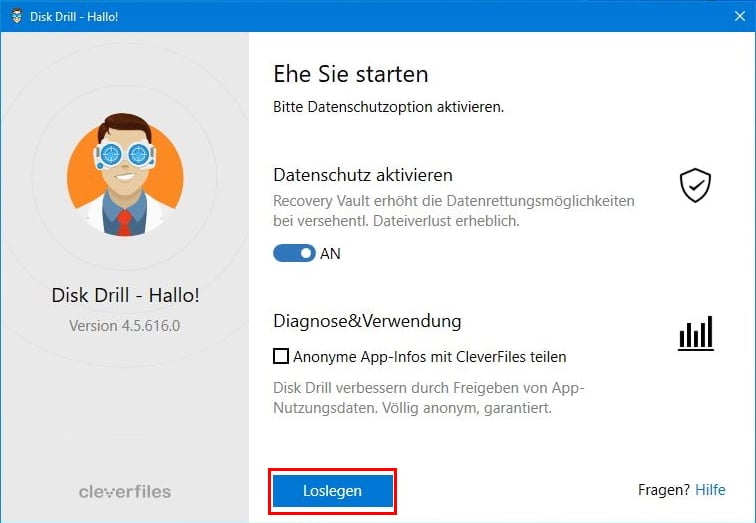This screenshot has width=756, height=523.
Task: Toggle the Datenschutz AN switch off
Action: [x=294, y=253]
